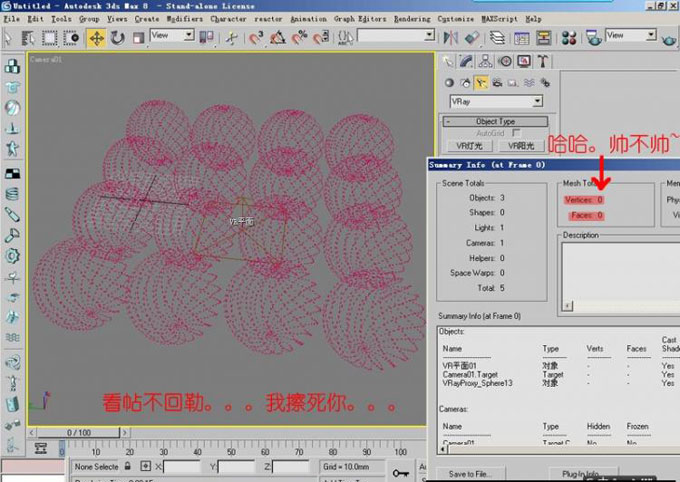Click time slider next frame arrow
The image size is (680, 482).
[124, 433]
